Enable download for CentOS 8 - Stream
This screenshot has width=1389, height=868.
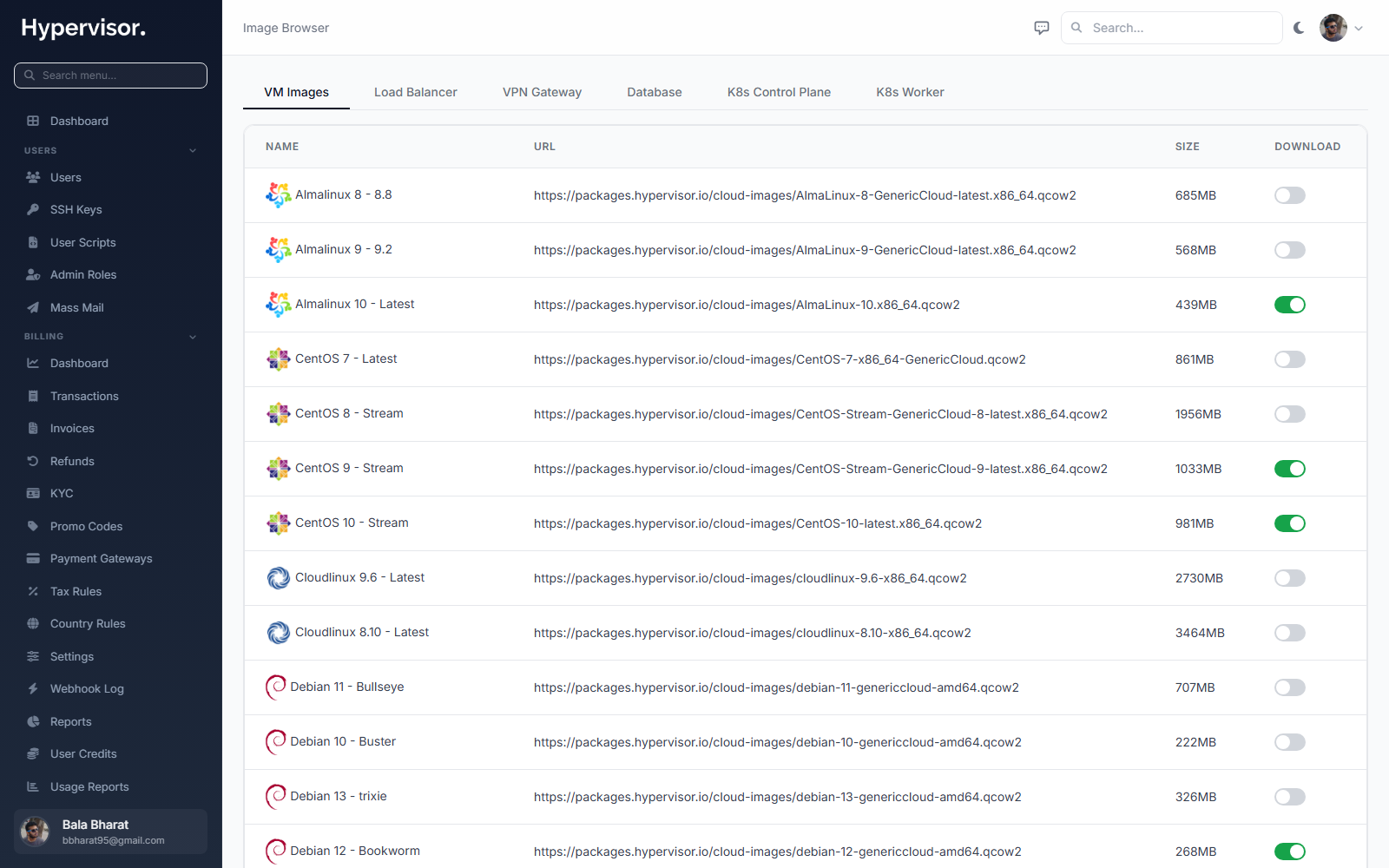[x=1290, y=414]
